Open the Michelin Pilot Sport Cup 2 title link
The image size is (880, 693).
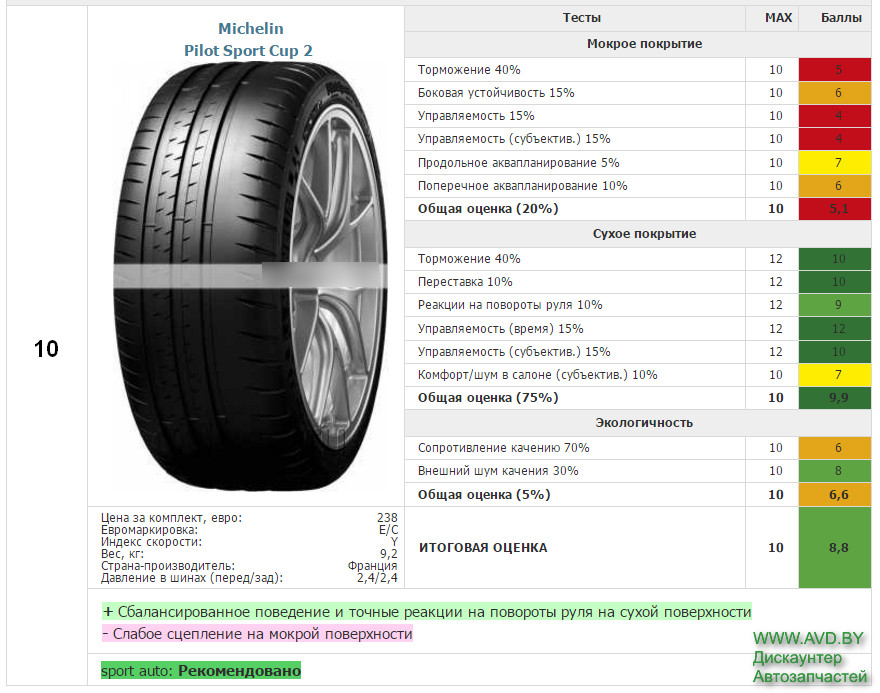(x=249, y=39)
